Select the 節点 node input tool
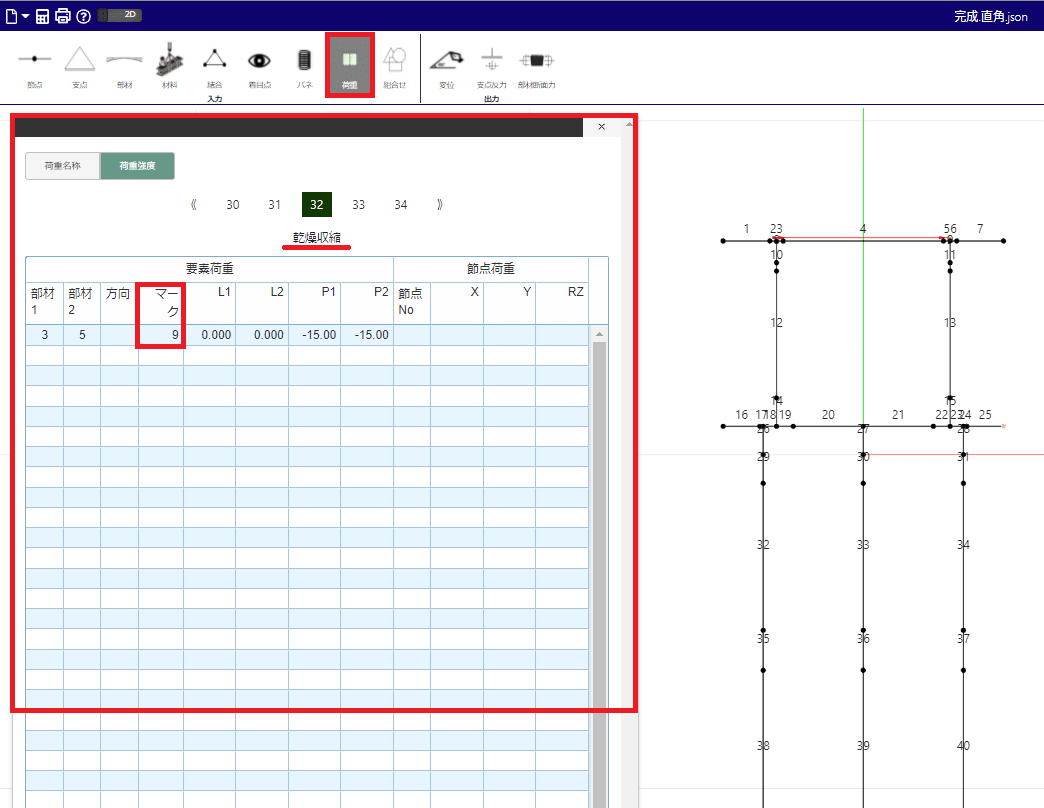 35,67
